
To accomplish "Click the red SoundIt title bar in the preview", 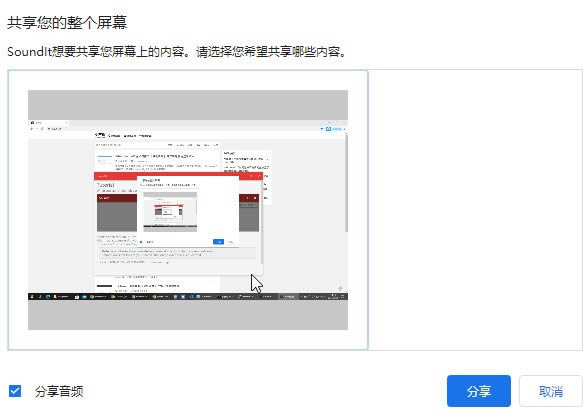I will pos(178,176).
